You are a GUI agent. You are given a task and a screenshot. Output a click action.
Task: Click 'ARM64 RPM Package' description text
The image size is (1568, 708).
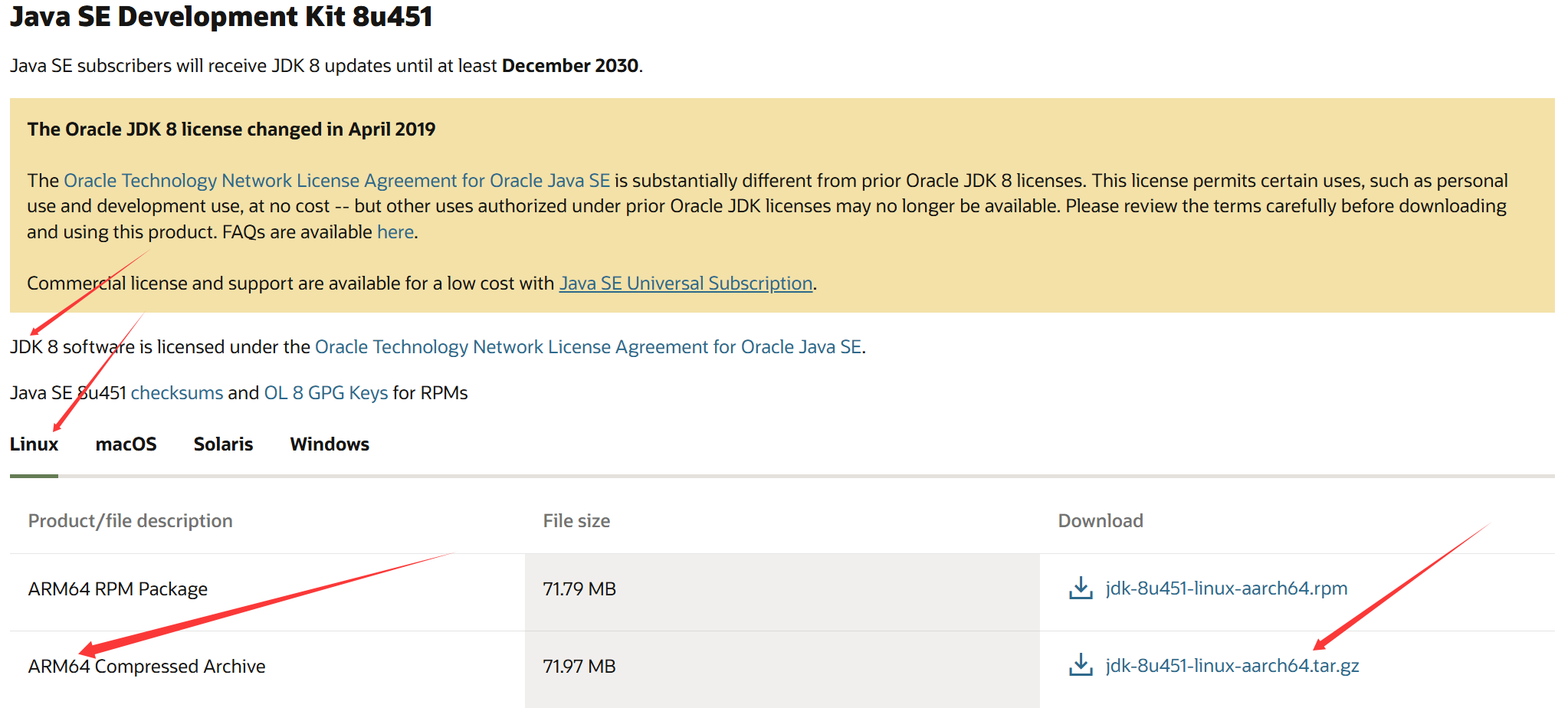[x=118, y=589]
